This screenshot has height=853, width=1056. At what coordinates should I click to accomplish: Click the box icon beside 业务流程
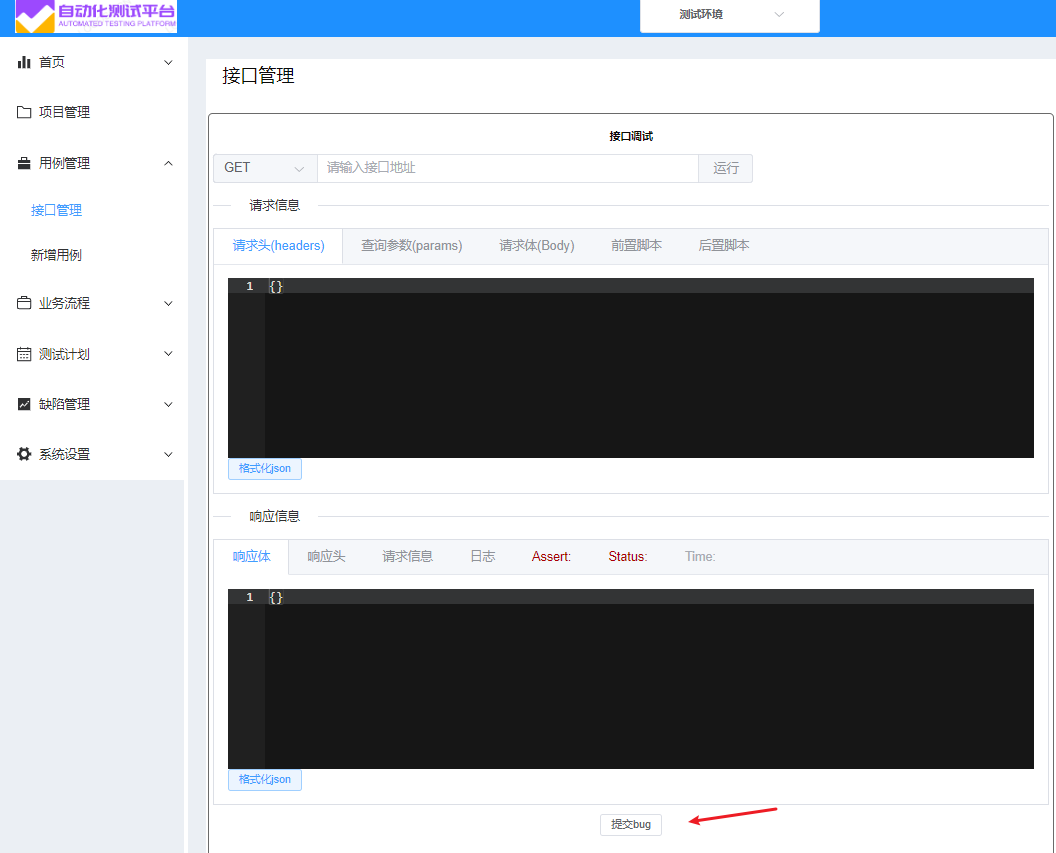(24, 303)
